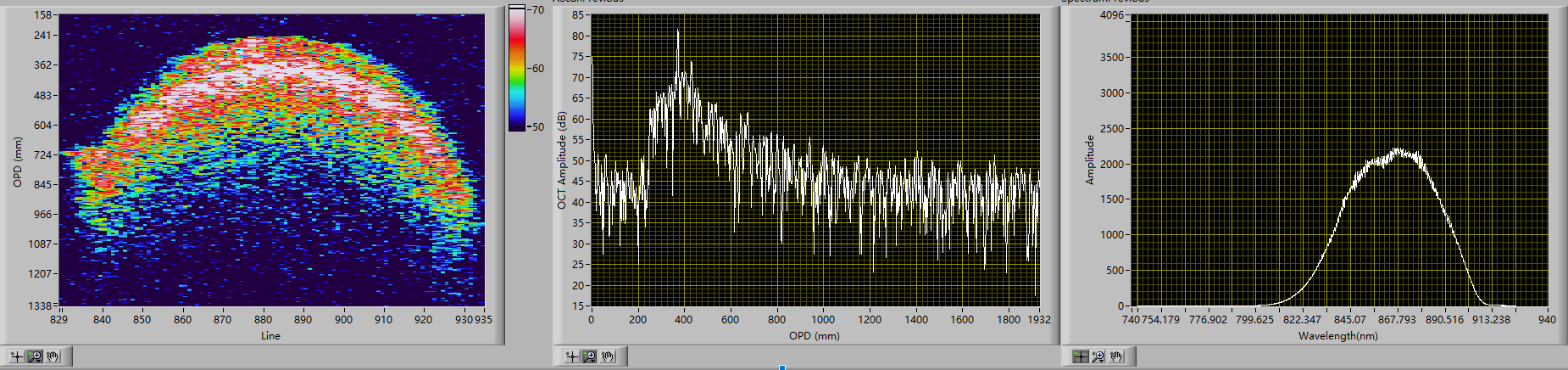Screen dimensions: 1568x370
Task: Click the bright peak in the A-scan plot
Action: (678, 32)
